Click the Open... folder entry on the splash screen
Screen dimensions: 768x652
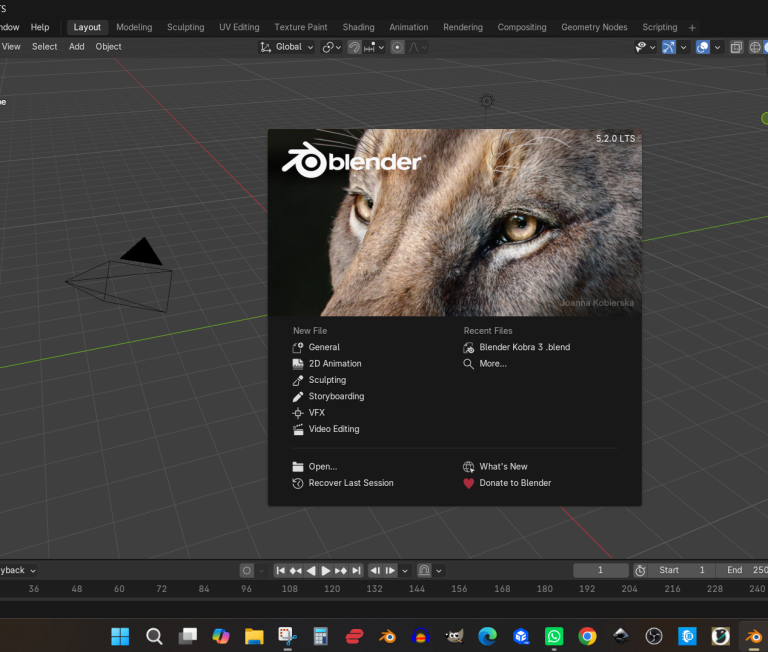pos(314,466)
